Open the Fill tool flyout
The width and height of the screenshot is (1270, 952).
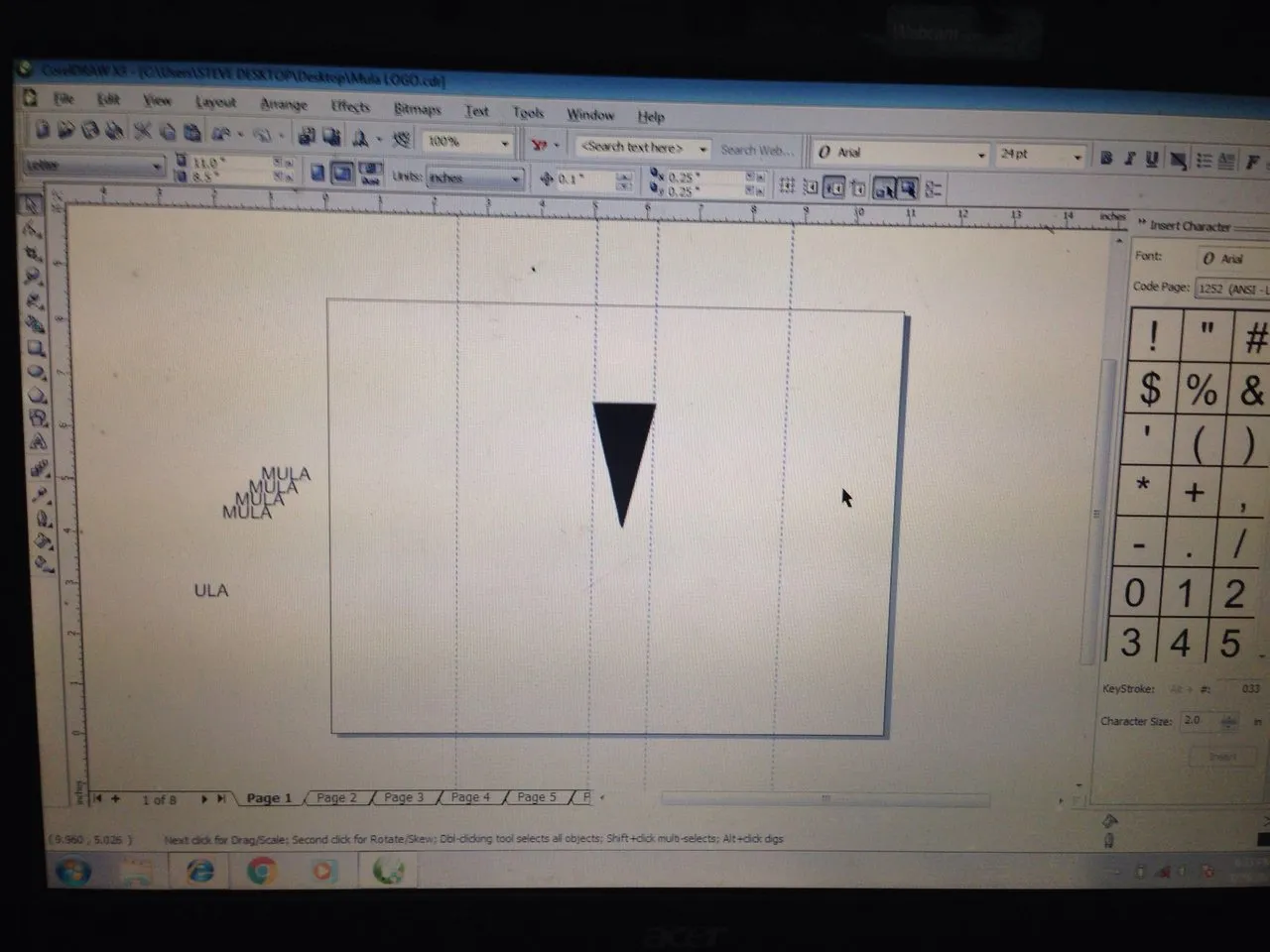tap(44, 540)
